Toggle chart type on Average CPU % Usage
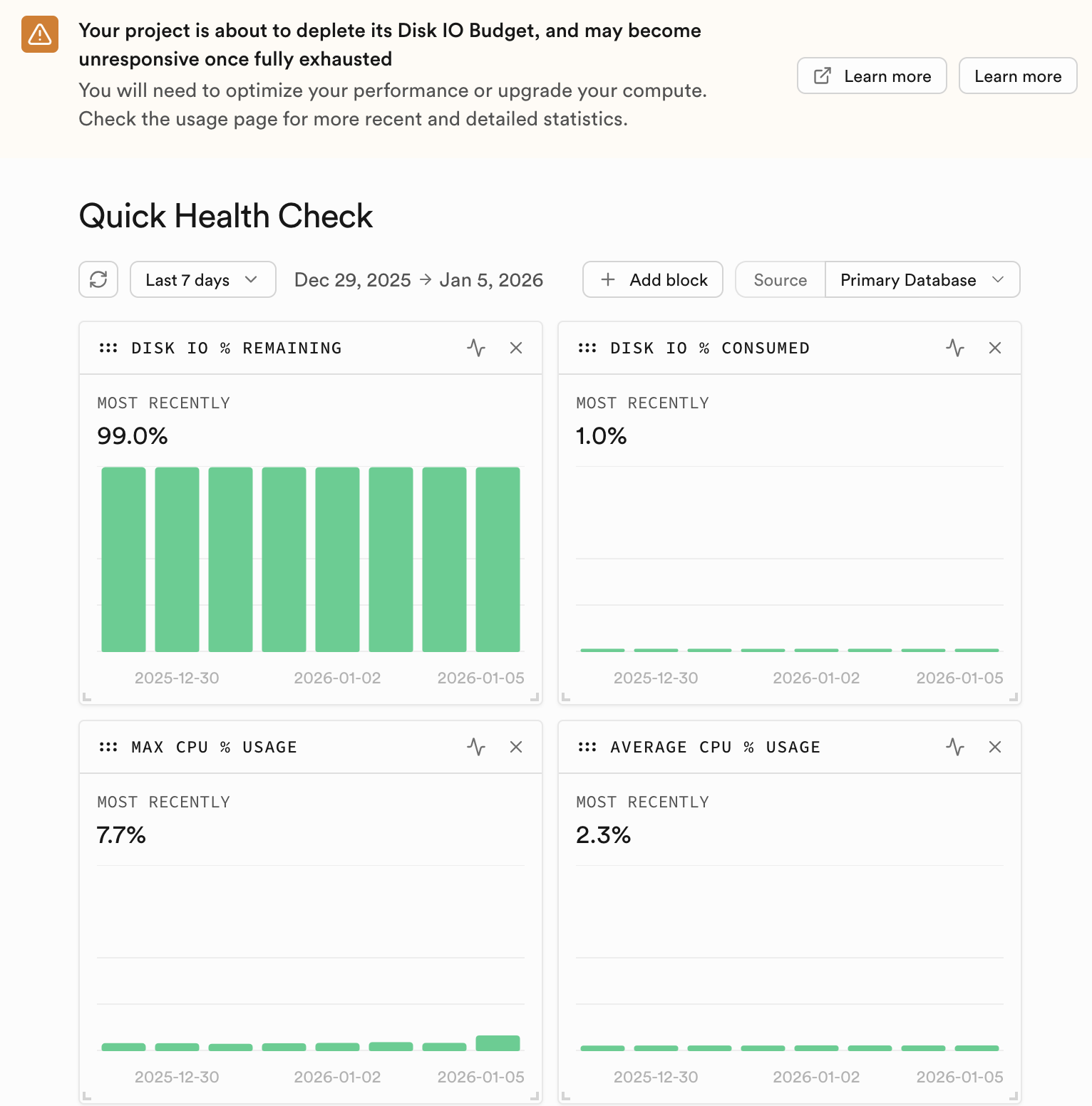The image size is (1092, 1106). pyautogui.click(x=955, y=747)
